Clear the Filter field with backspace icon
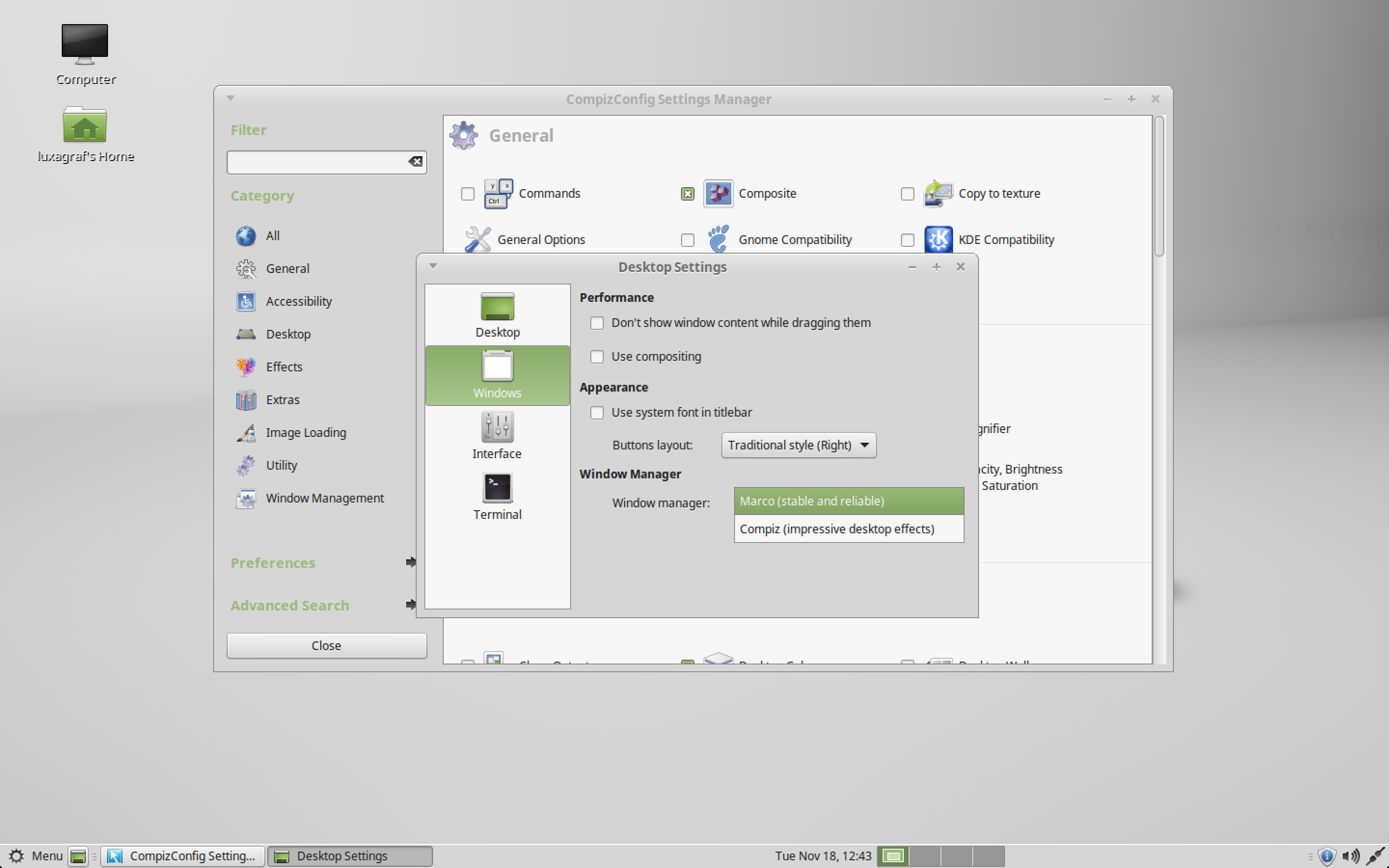 pyautogui.click(x=416, y=162)
